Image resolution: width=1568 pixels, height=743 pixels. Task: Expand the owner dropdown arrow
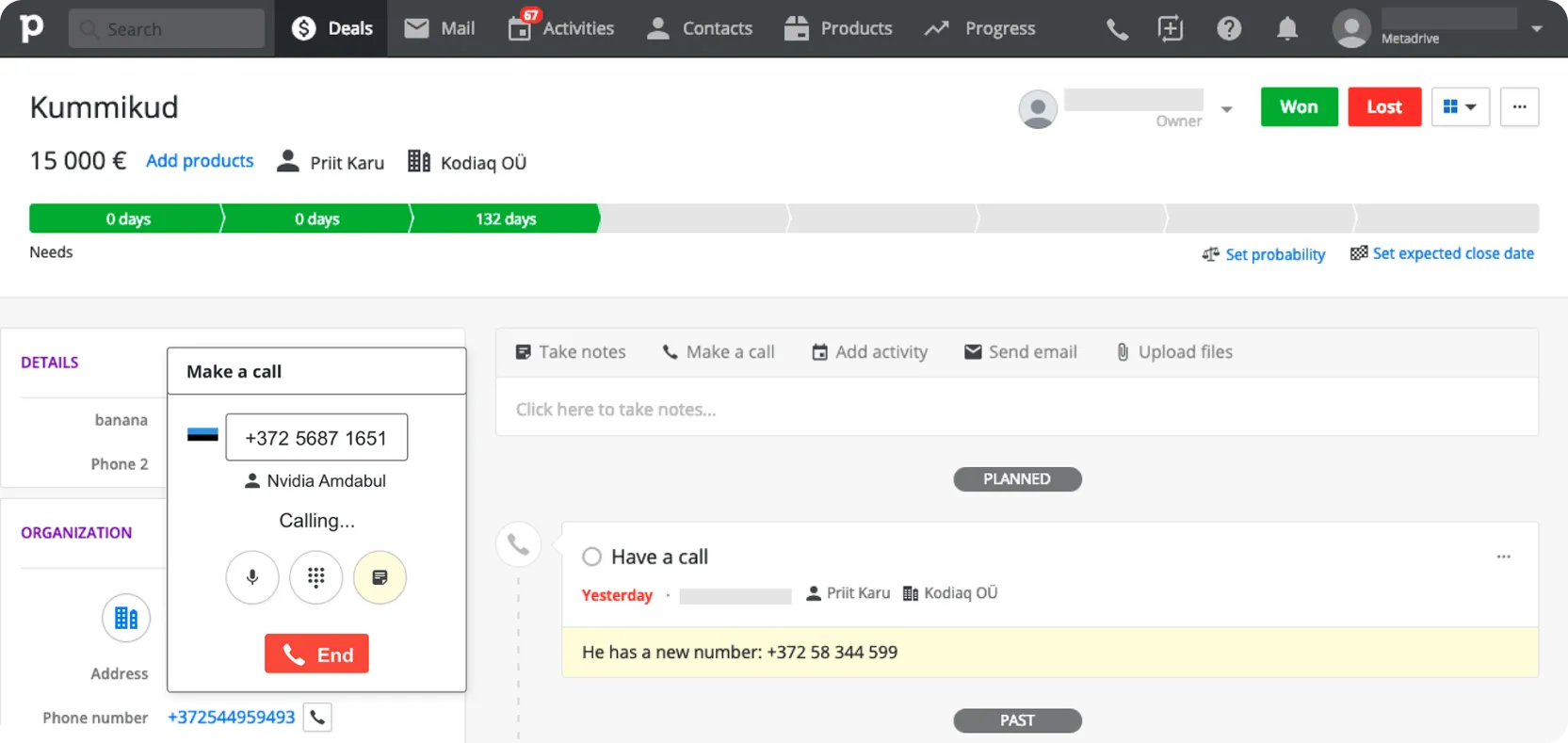tap(1226, 109)
